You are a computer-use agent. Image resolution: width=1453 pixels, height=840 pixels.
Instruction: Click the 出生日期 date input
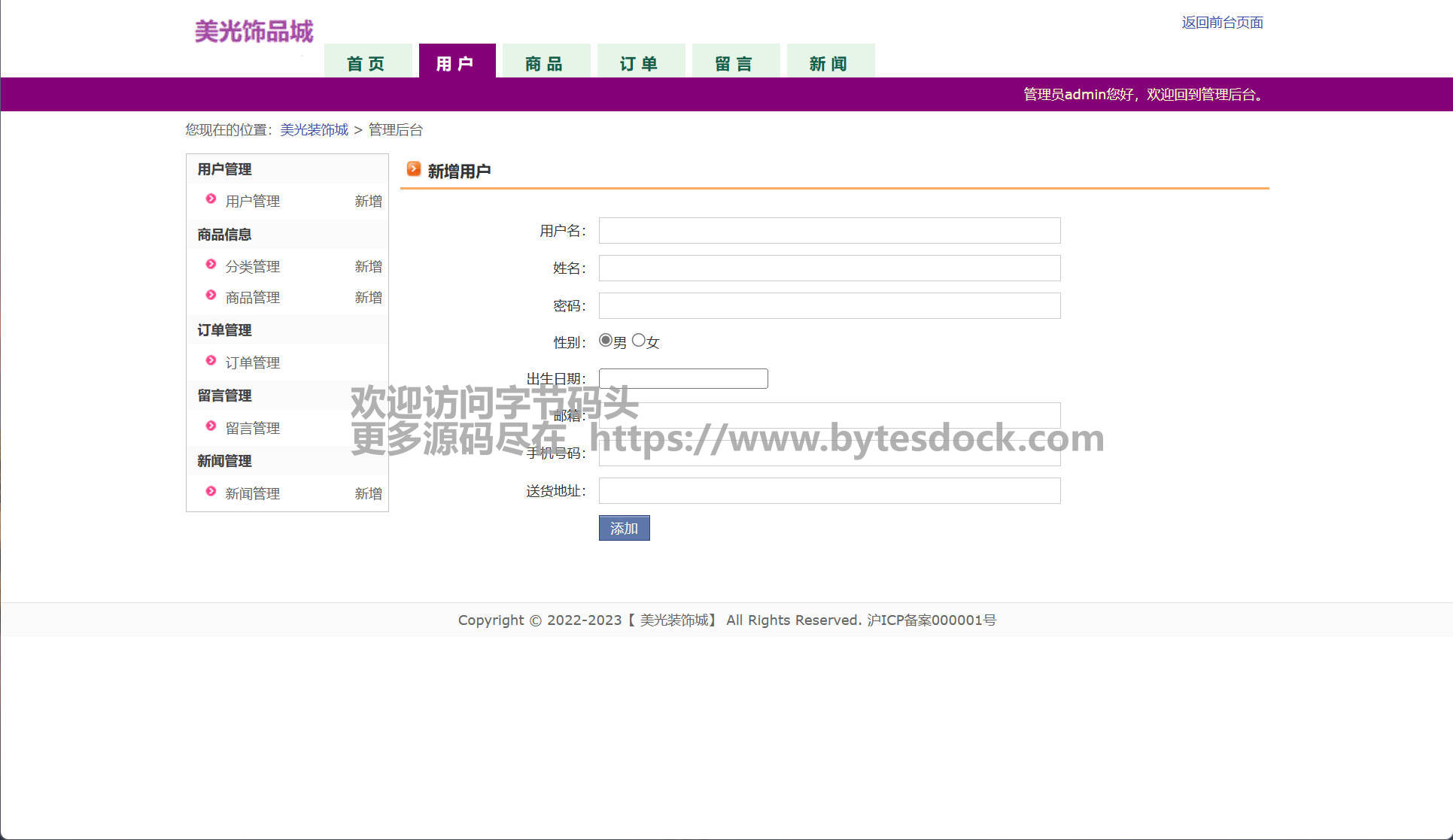(x=682, y=378)
